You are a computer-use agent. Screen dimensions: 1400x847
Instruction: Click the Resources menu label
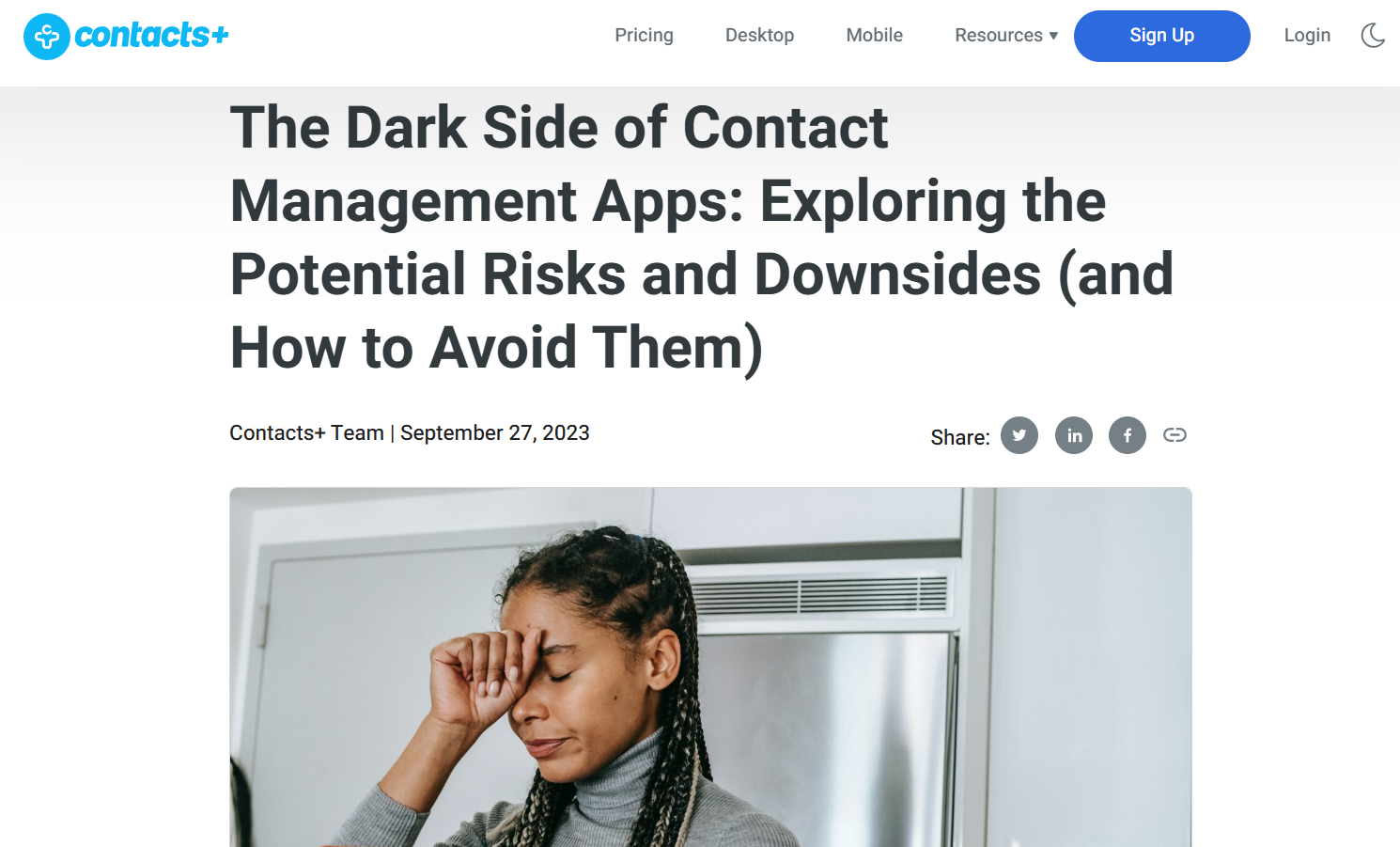point(998,35)
